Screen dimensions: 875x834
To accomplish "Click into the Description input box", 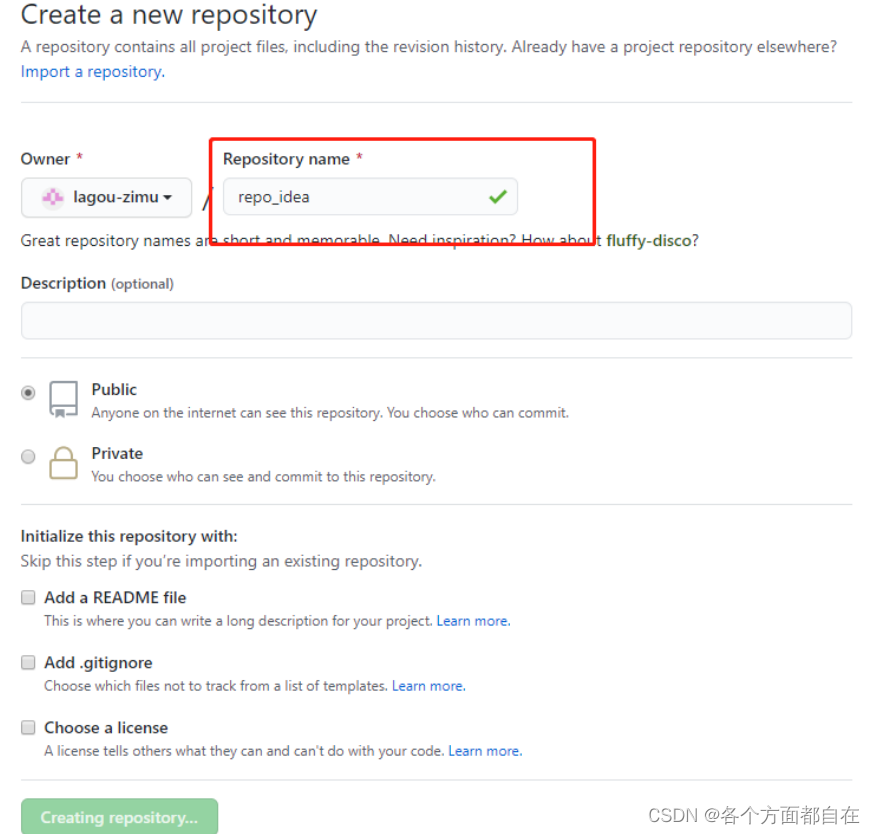I will pos(436,321).
